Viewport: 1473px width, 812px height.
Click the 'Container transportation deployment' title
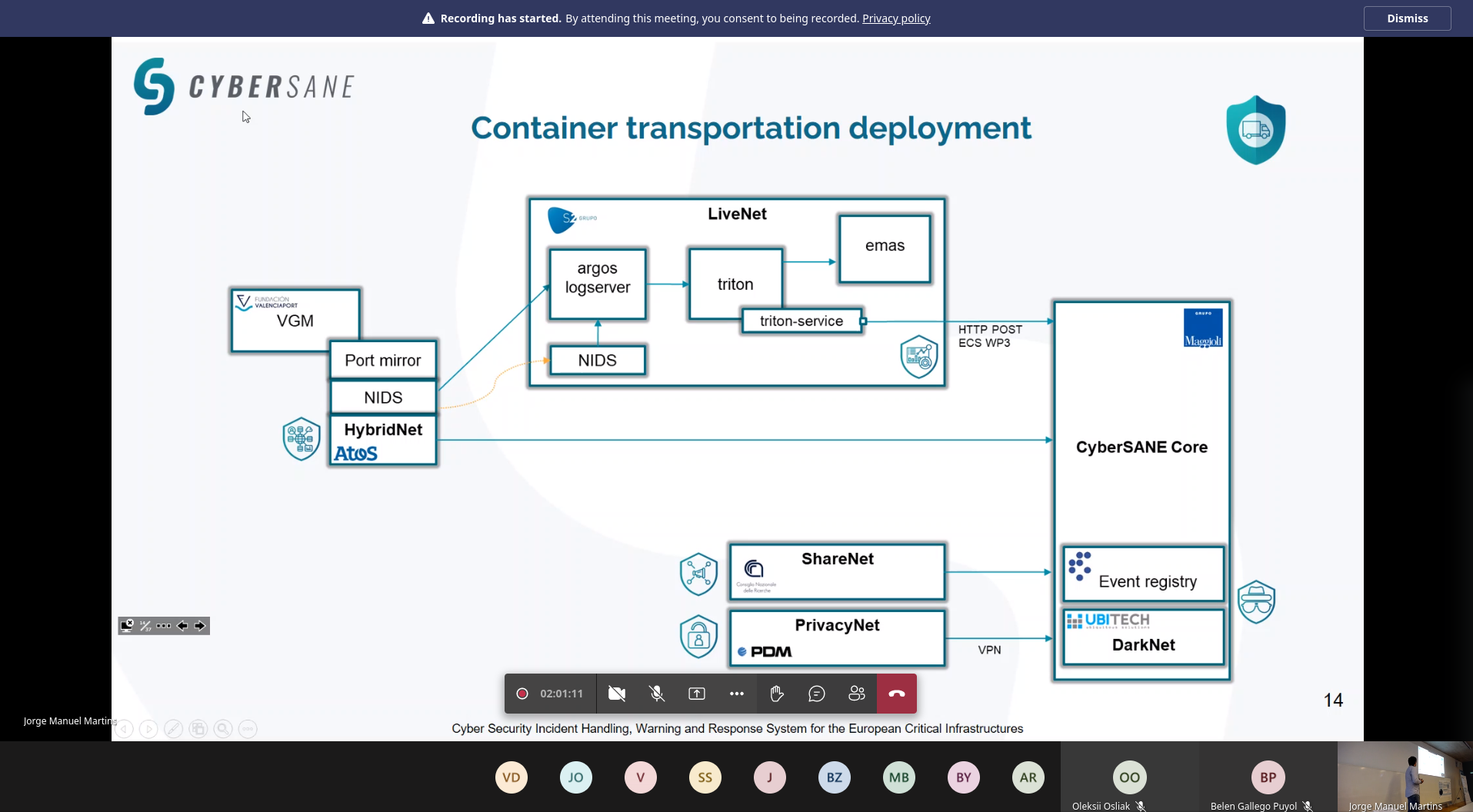751,128
